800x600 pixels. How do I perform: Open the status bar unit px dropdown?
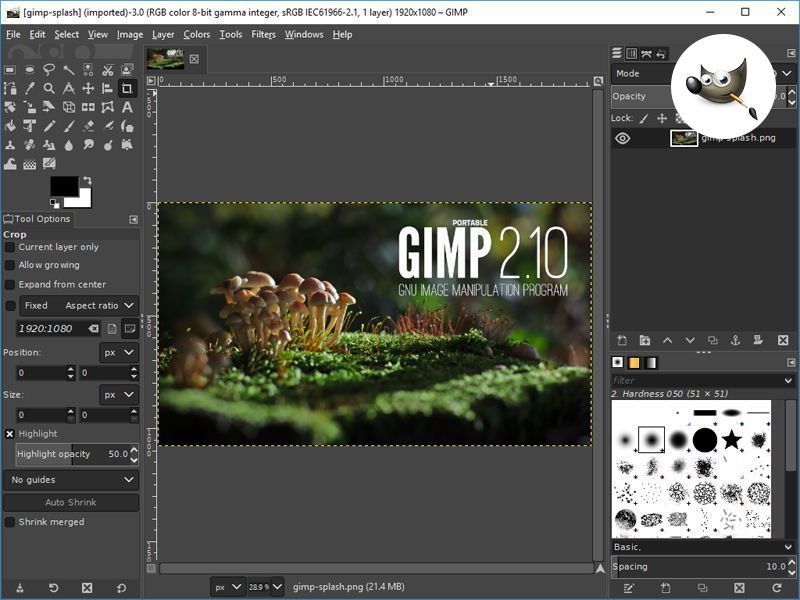(x=227, y=587)
